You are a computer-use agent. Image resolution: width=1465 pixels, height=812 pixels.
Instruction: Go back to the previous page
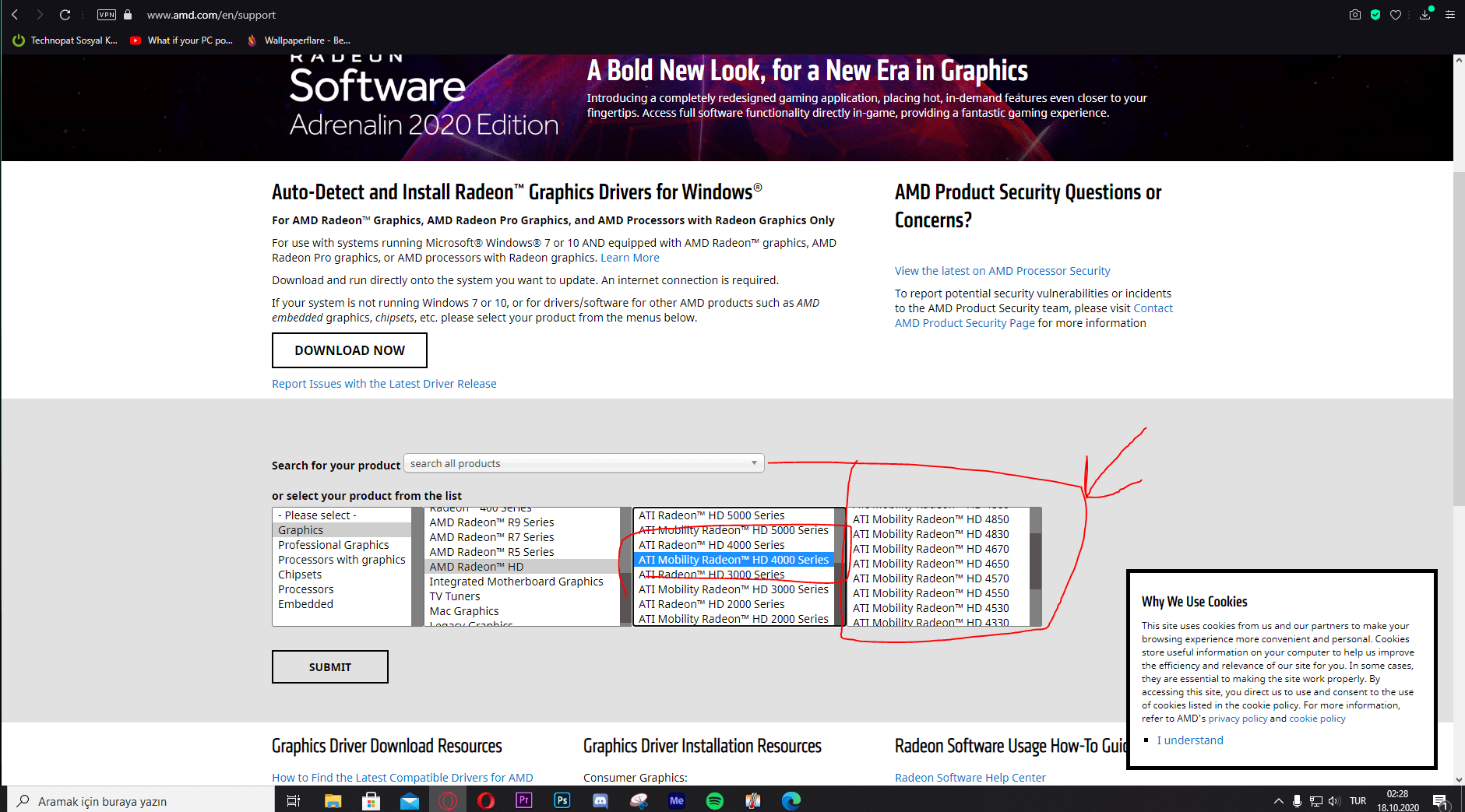click(x=15, y=15)
